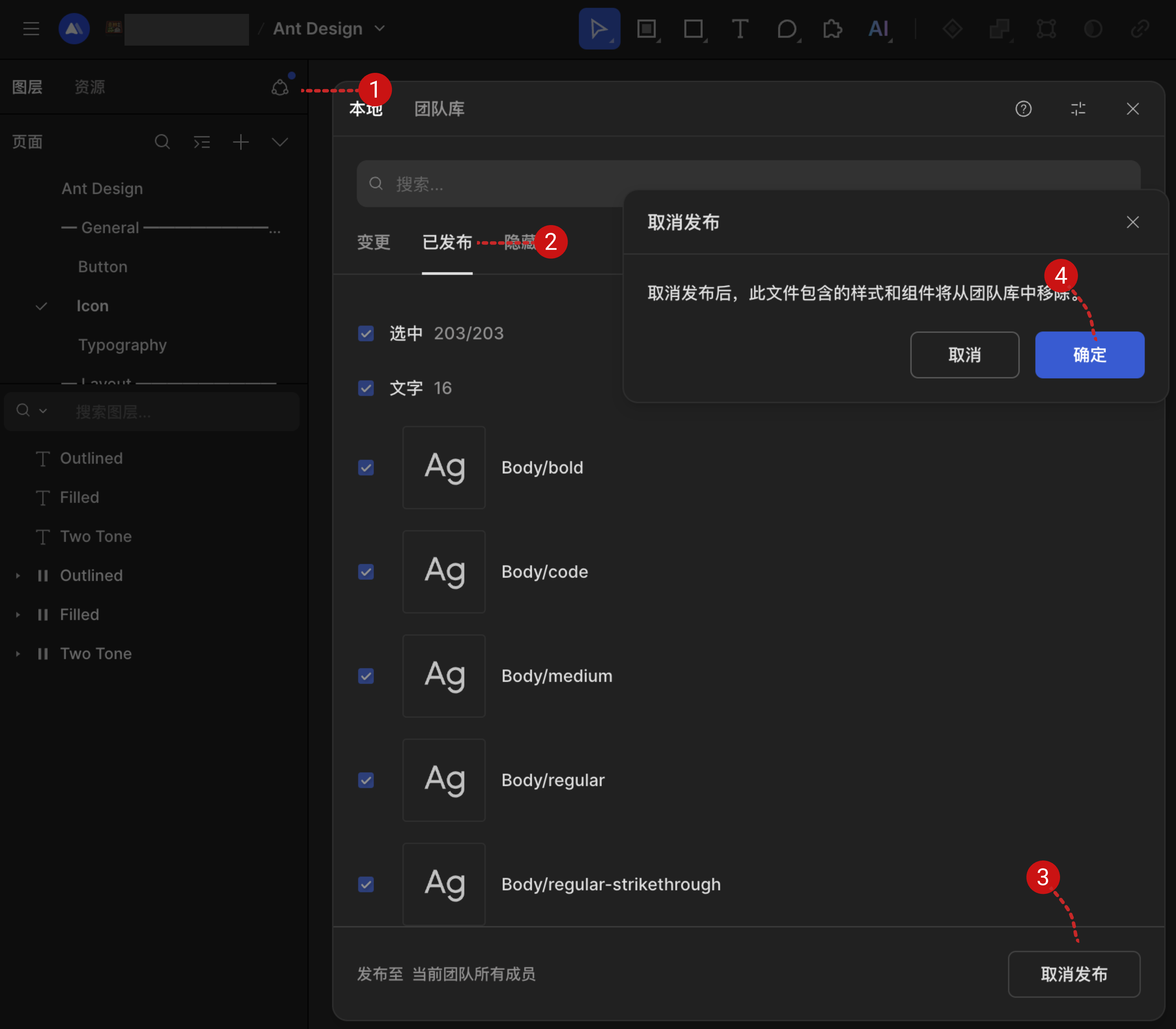The height and width of the screenshot is (1029, 1176).
Task: Click the Create component diamond icon
Action: point(952,29)
